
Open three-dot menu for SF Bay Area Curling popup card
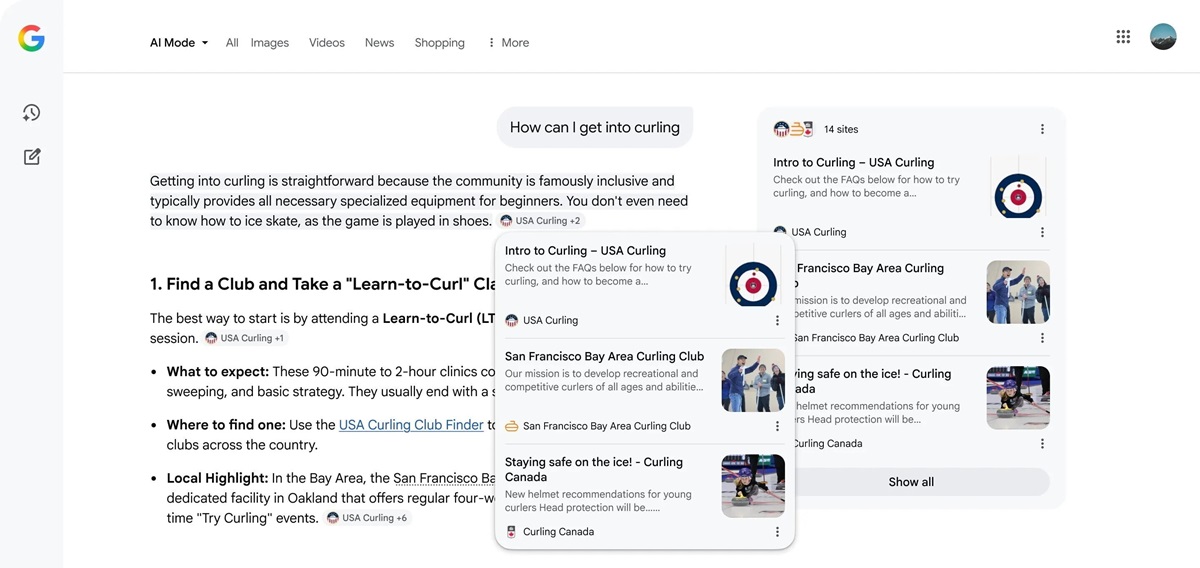tap(777, 426)
